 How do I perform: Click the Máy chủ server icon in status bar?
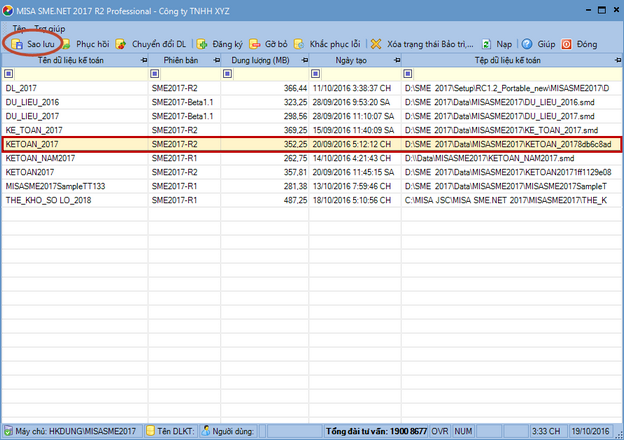pos(8,431)
